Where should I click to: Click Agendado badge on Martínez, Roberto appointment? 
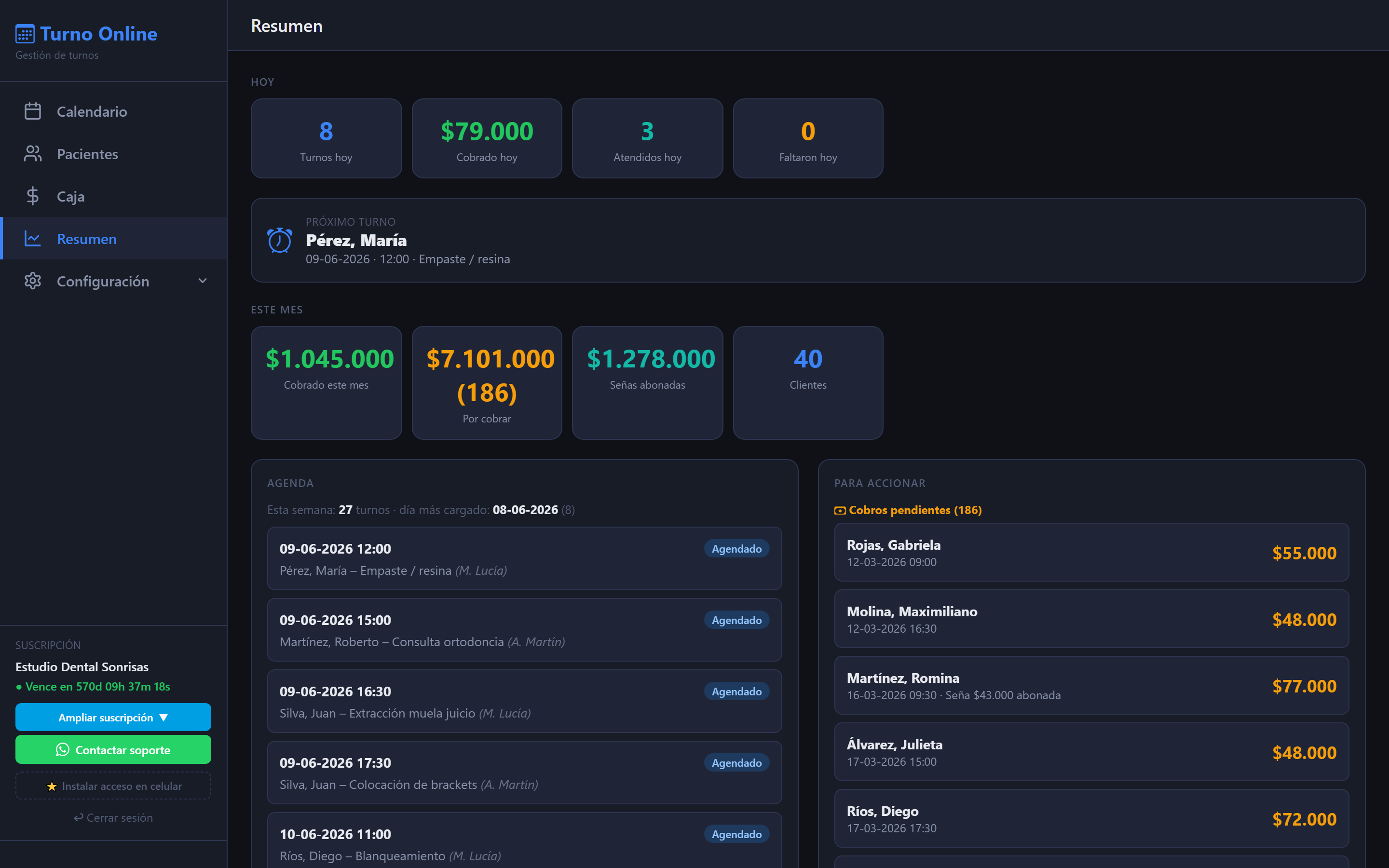737,620
